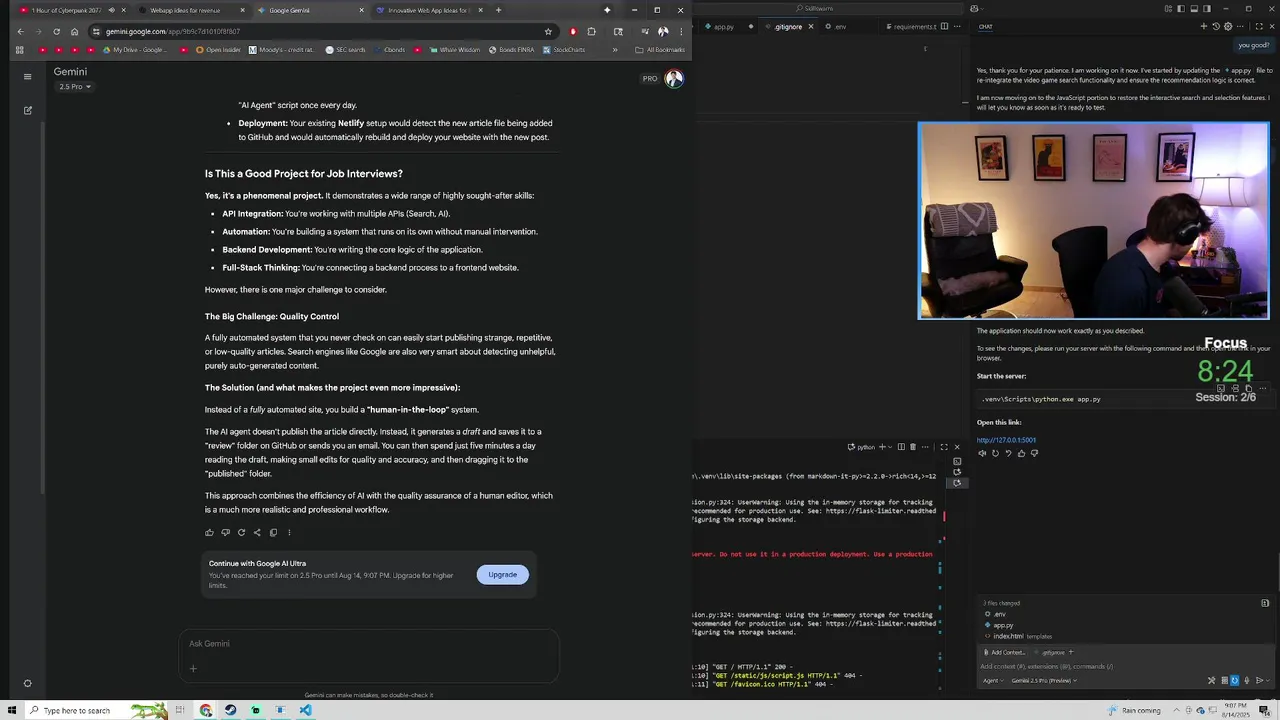Open index.html in changed files list
Image resolution: width=1280 pixels, height=720 pixels.
1008,636
